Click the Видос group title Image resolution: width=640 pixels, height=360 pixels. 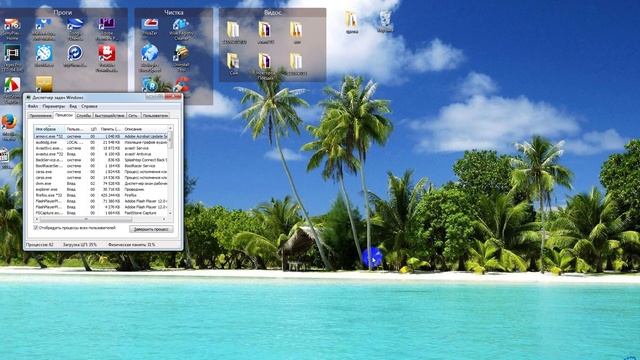pyautogui.click(x=272, y=13)
